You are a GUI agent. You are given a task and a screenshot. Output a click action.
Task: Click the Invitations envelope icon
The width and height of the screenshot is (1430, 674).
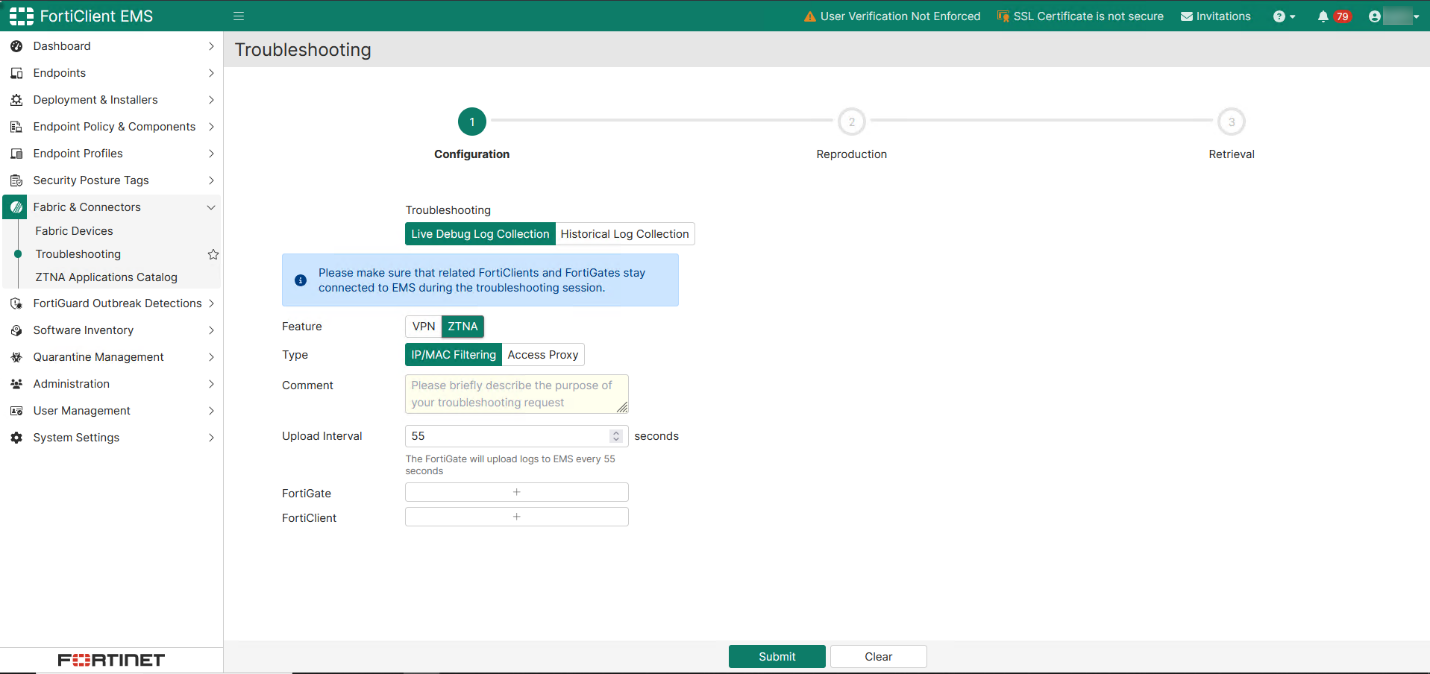tap(1187, 17)
